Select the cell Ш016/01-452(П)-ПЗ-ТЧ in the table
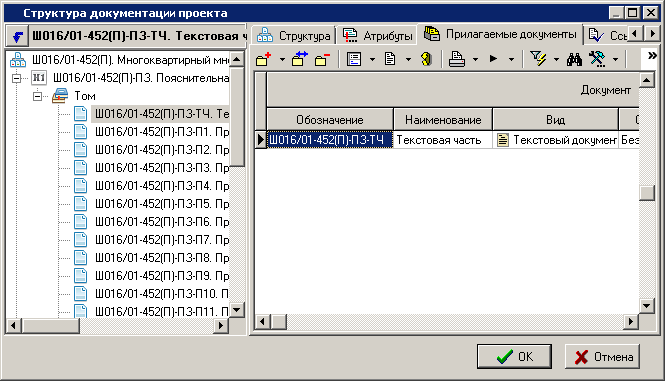 pos(330,140)
